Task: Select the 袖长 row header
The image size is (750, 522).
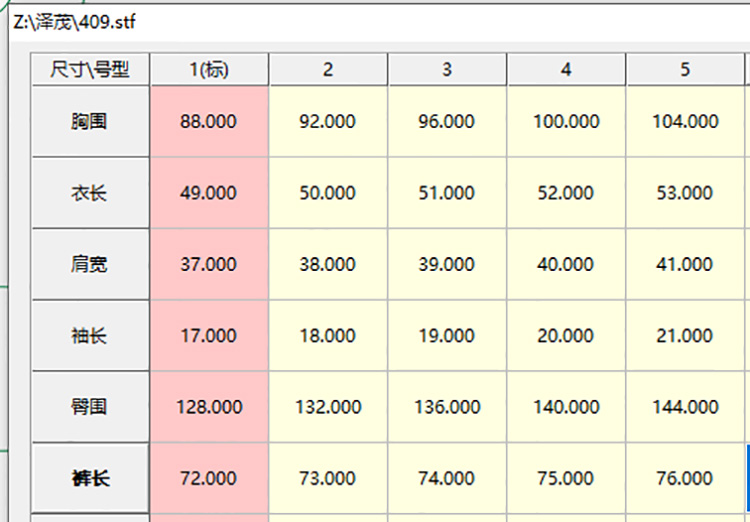Action: tap(90, 335)
